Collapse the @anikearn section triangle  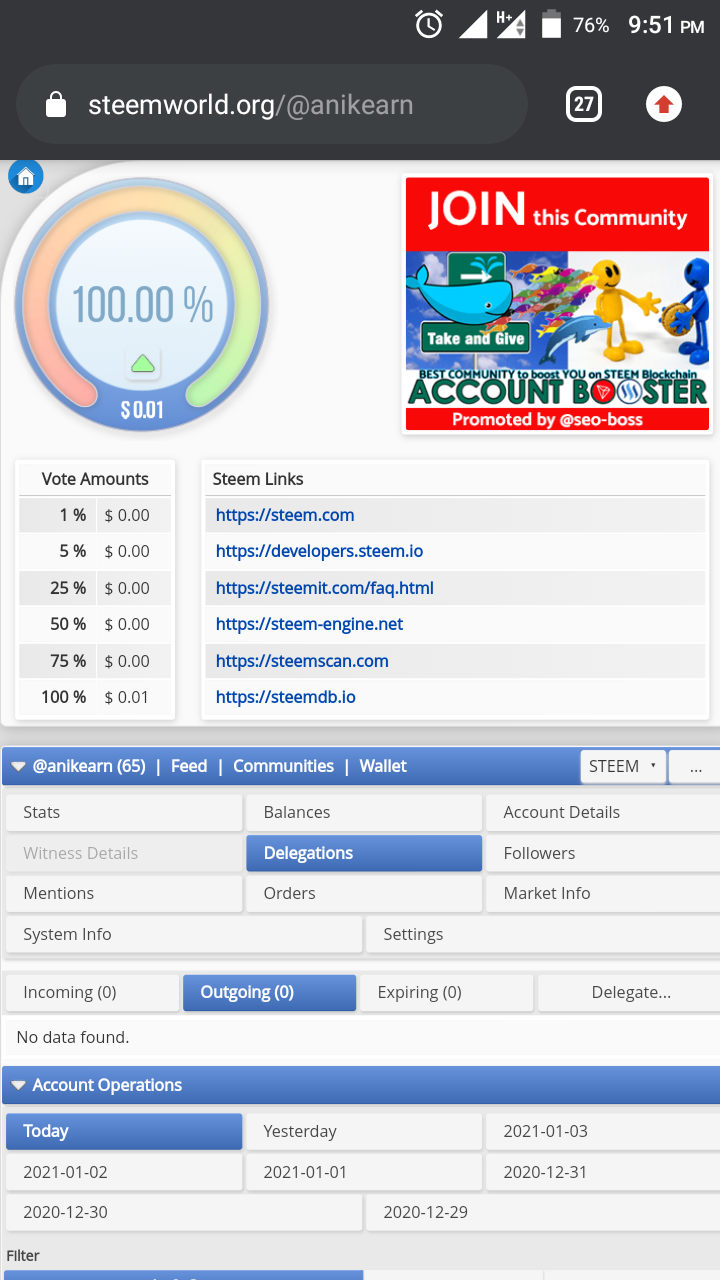18,766
